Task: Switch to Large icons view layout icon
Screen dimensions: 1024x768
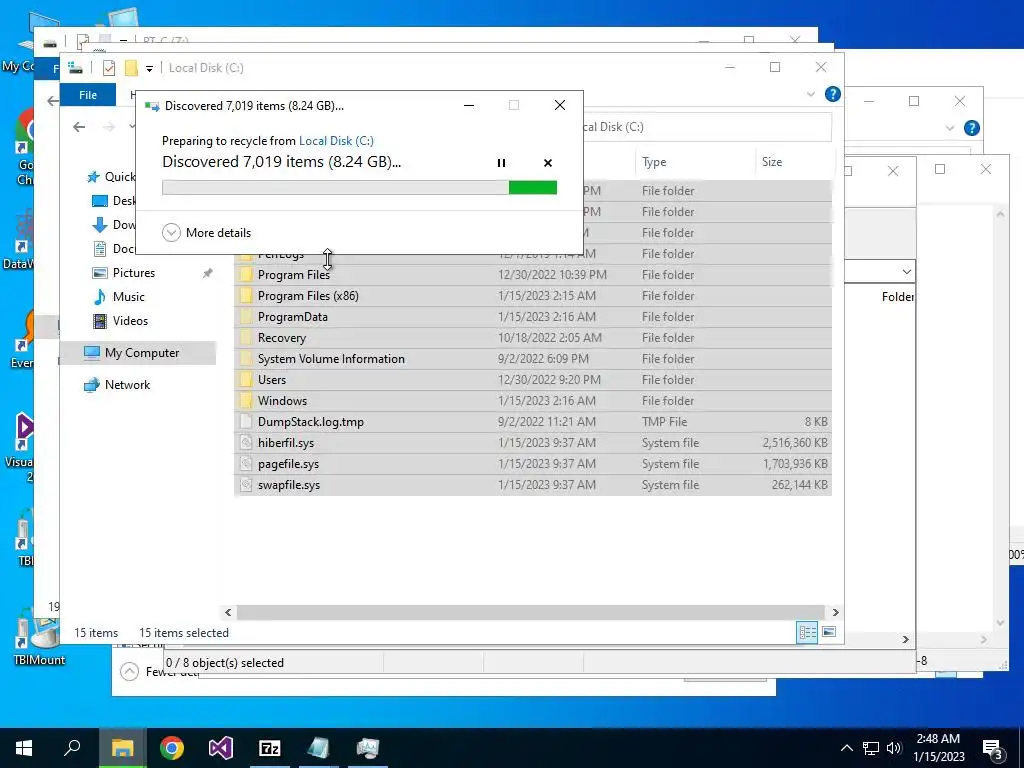Action: coord(829,632)
